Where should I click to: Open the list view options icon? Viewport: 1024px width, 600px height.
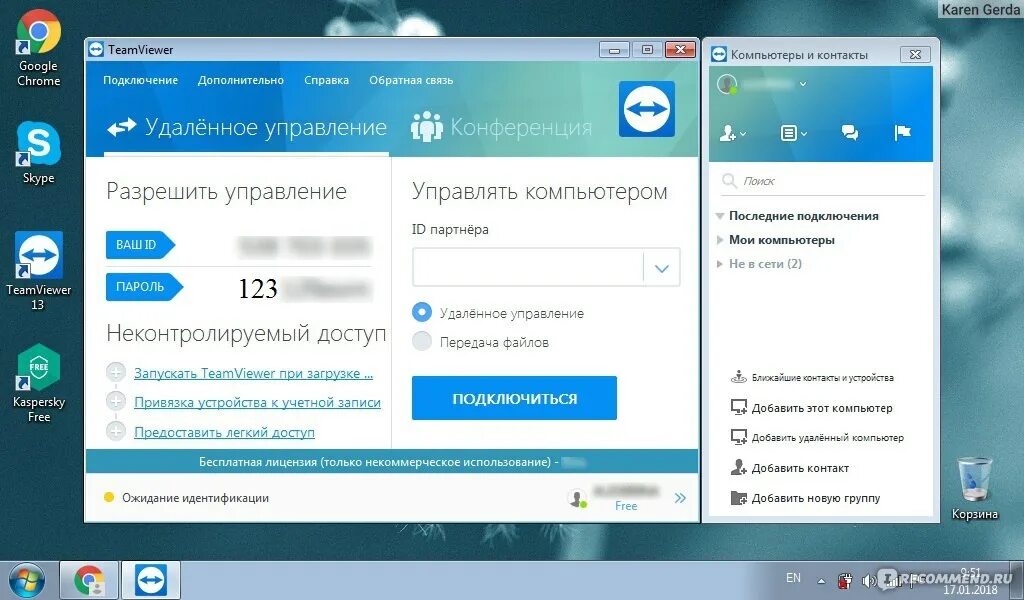pos(793,133)
